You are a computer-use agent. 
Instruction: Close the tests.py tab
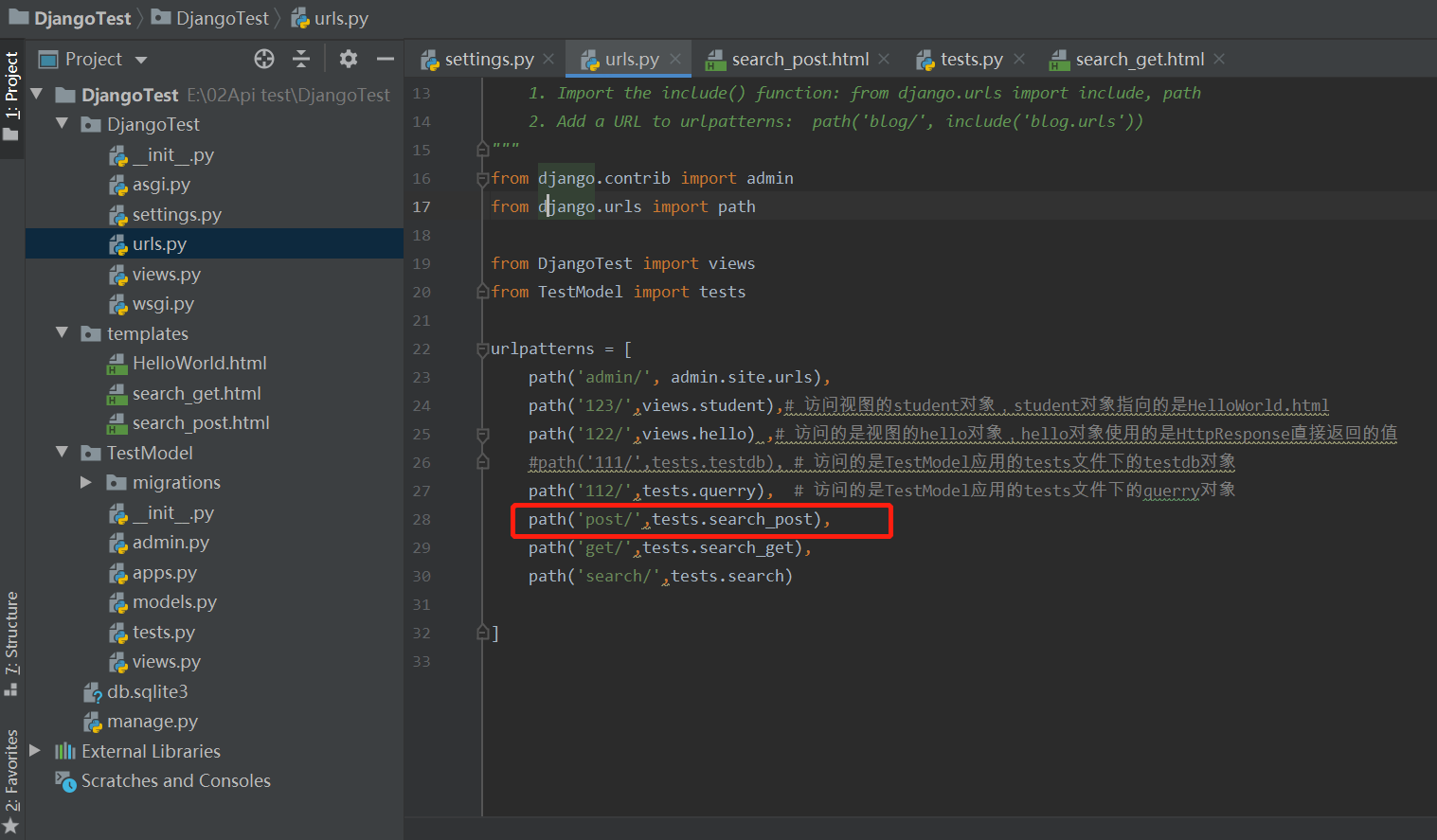1019,59
